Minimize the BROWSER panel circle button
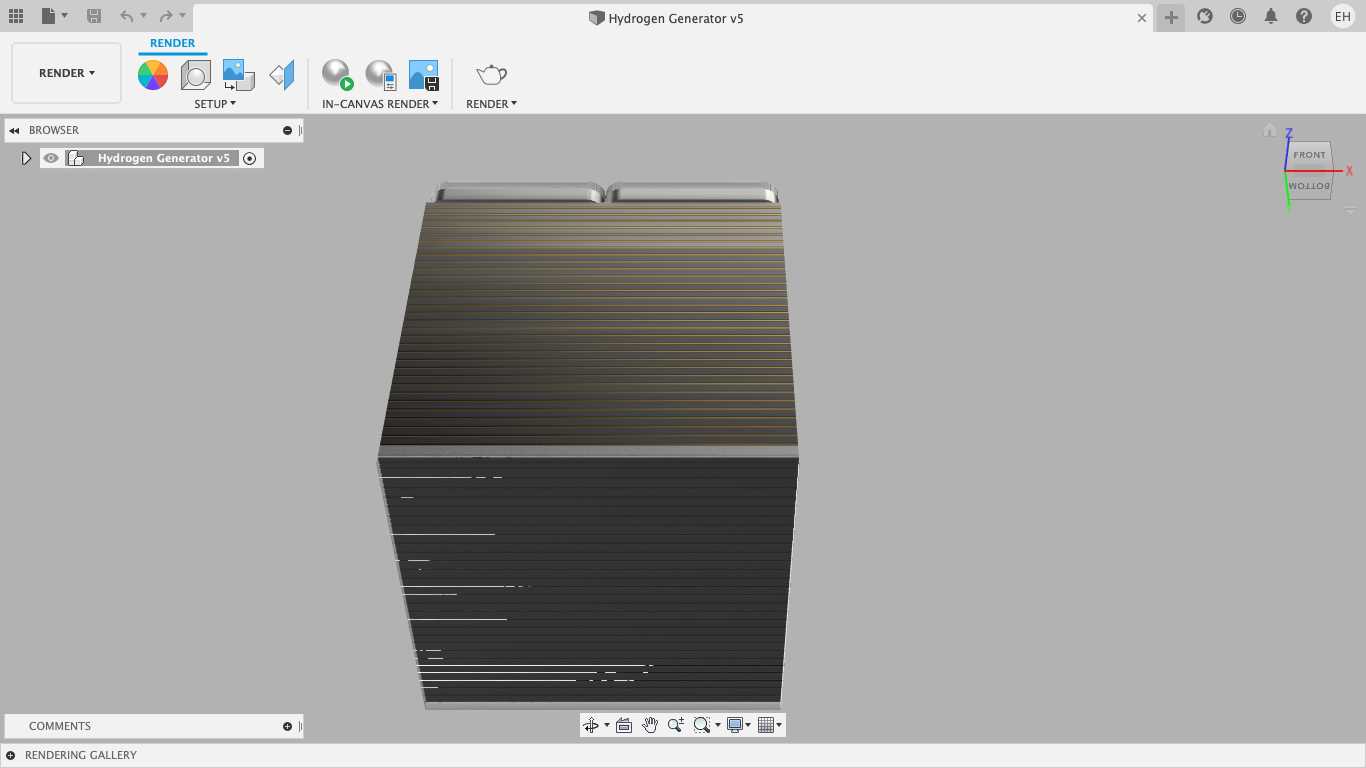The image size is (1366, 768). (287, 131)
